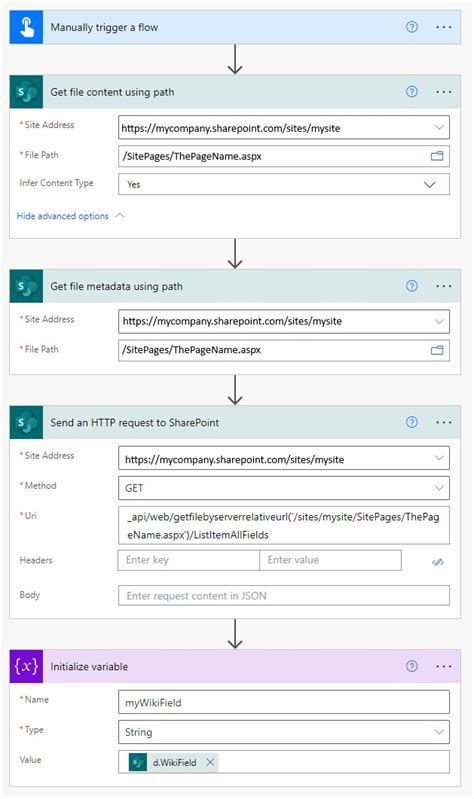Remove the d.WikiField token from Value
This screenshot has width=474, height=799.
coord(210,762)
